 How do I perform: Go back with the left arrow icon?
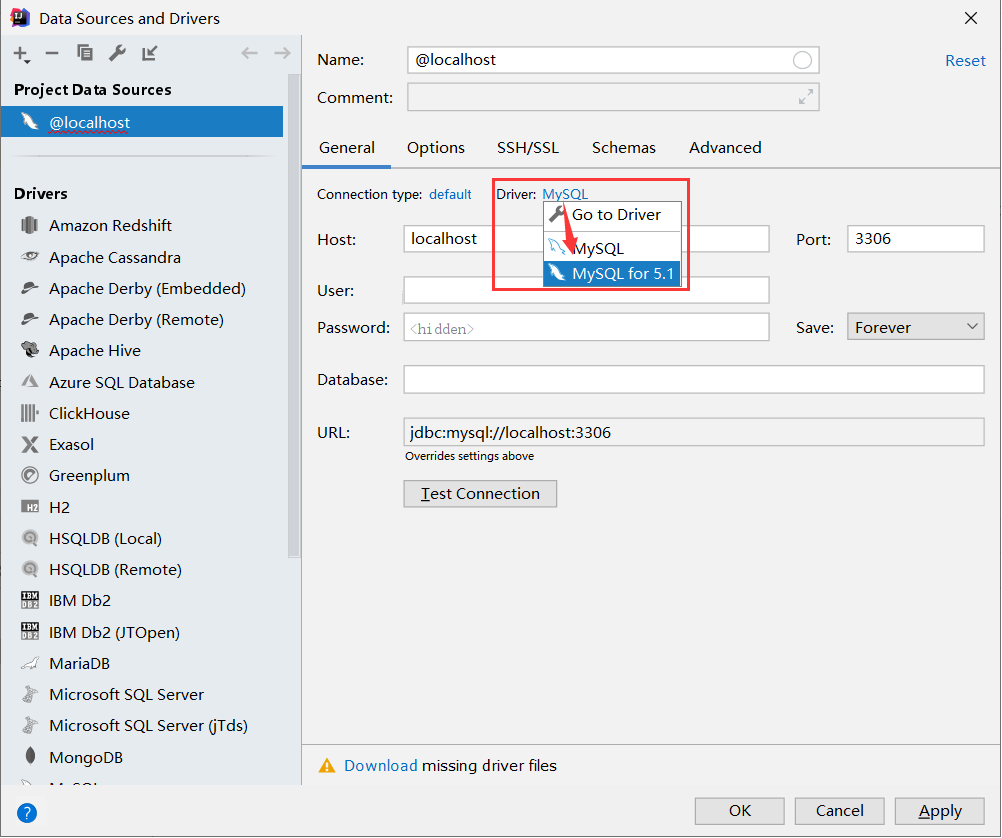249,53
